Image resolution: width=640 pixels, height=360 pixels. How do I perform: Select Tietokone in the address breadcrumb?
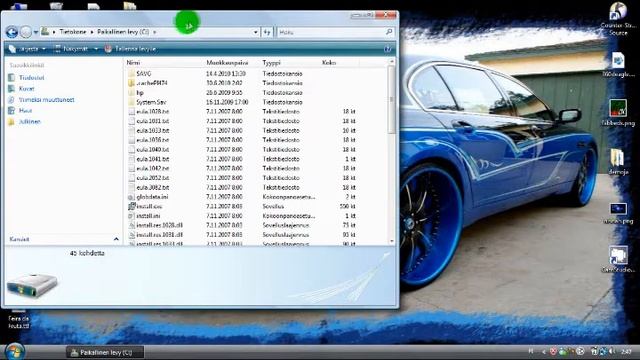point(73,32)
